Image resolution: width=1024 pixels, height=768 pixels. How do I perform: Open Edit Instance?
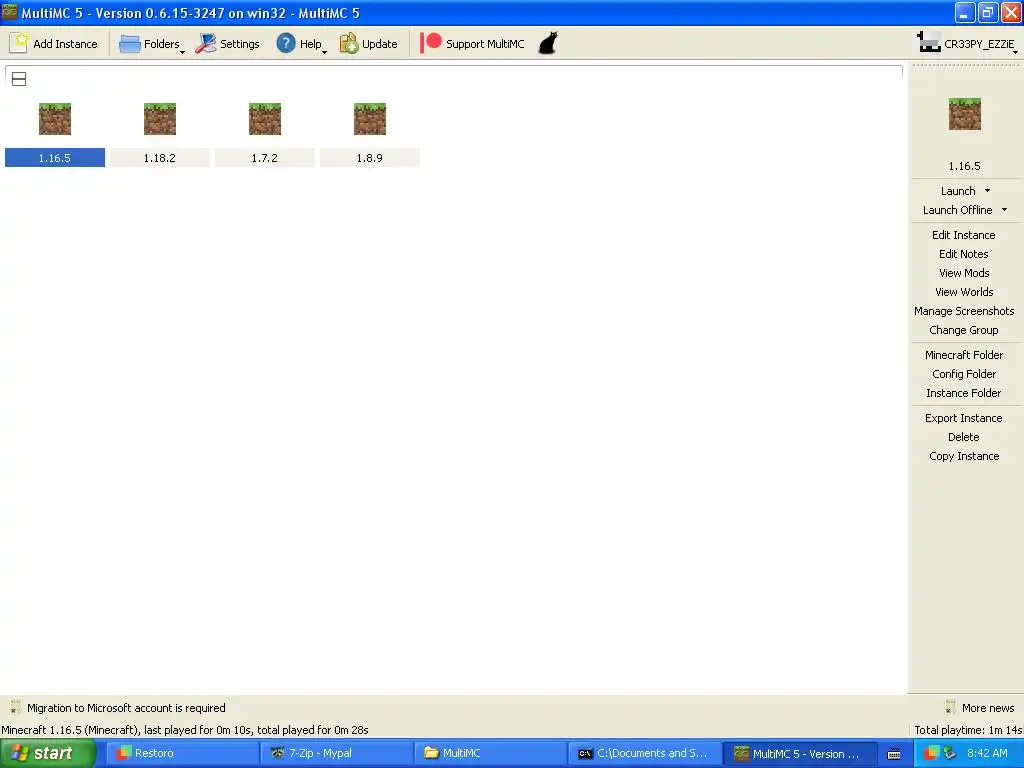(964, 234)
